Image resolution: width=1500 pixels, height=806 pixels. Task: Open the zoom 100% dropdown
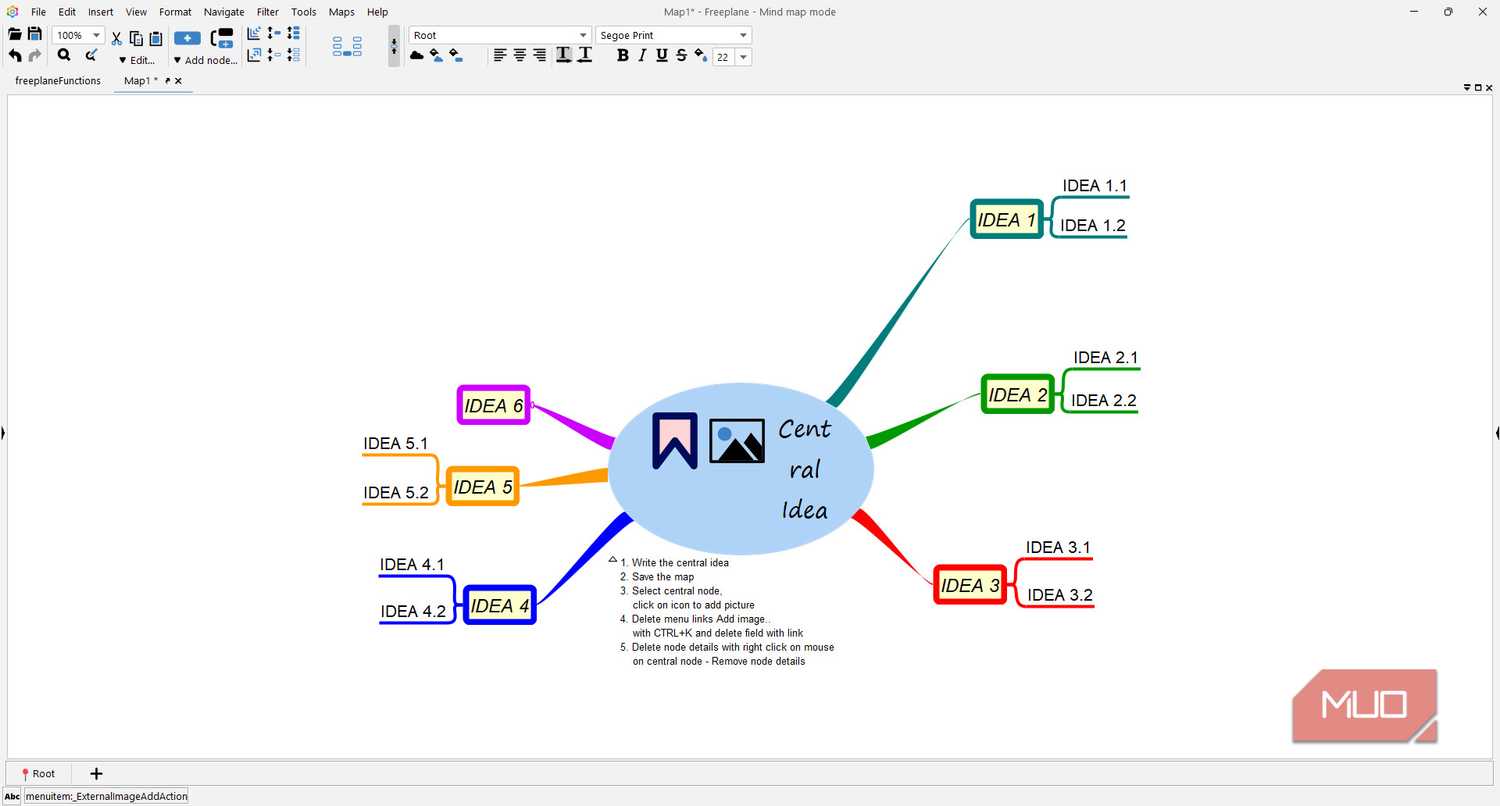click(x=96, y=35)
